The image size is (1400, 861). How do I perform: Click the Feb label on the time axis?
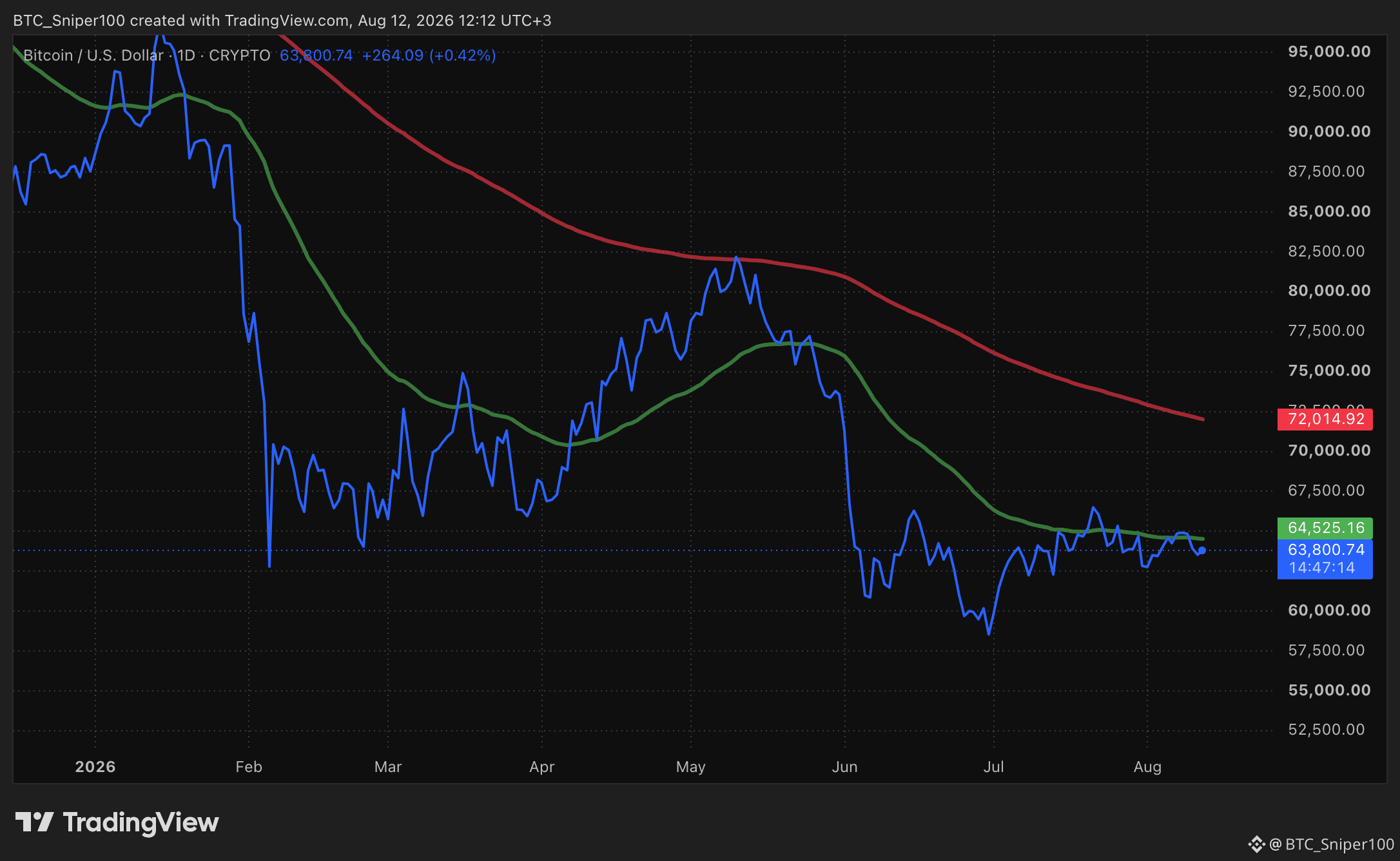pyautogui.click(x=249, y=767)
